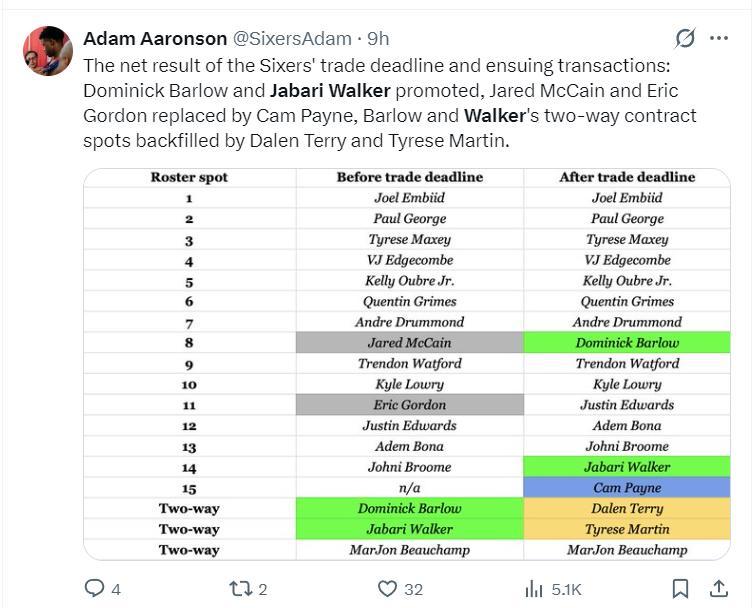753x608 pixels.
Task: Click the yellow Dalen Terry cell
Action: click(627, 509)
